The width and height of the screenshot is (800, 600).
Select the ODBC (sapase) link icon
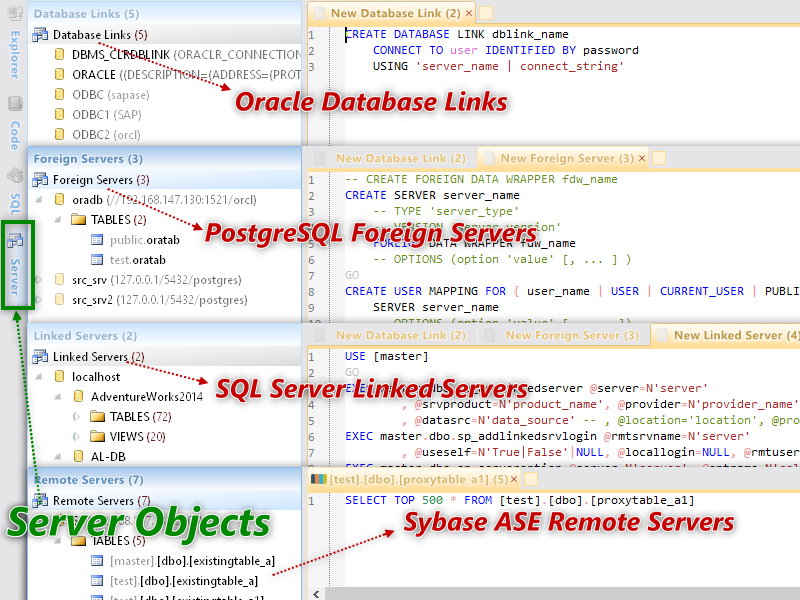[60, 94]
